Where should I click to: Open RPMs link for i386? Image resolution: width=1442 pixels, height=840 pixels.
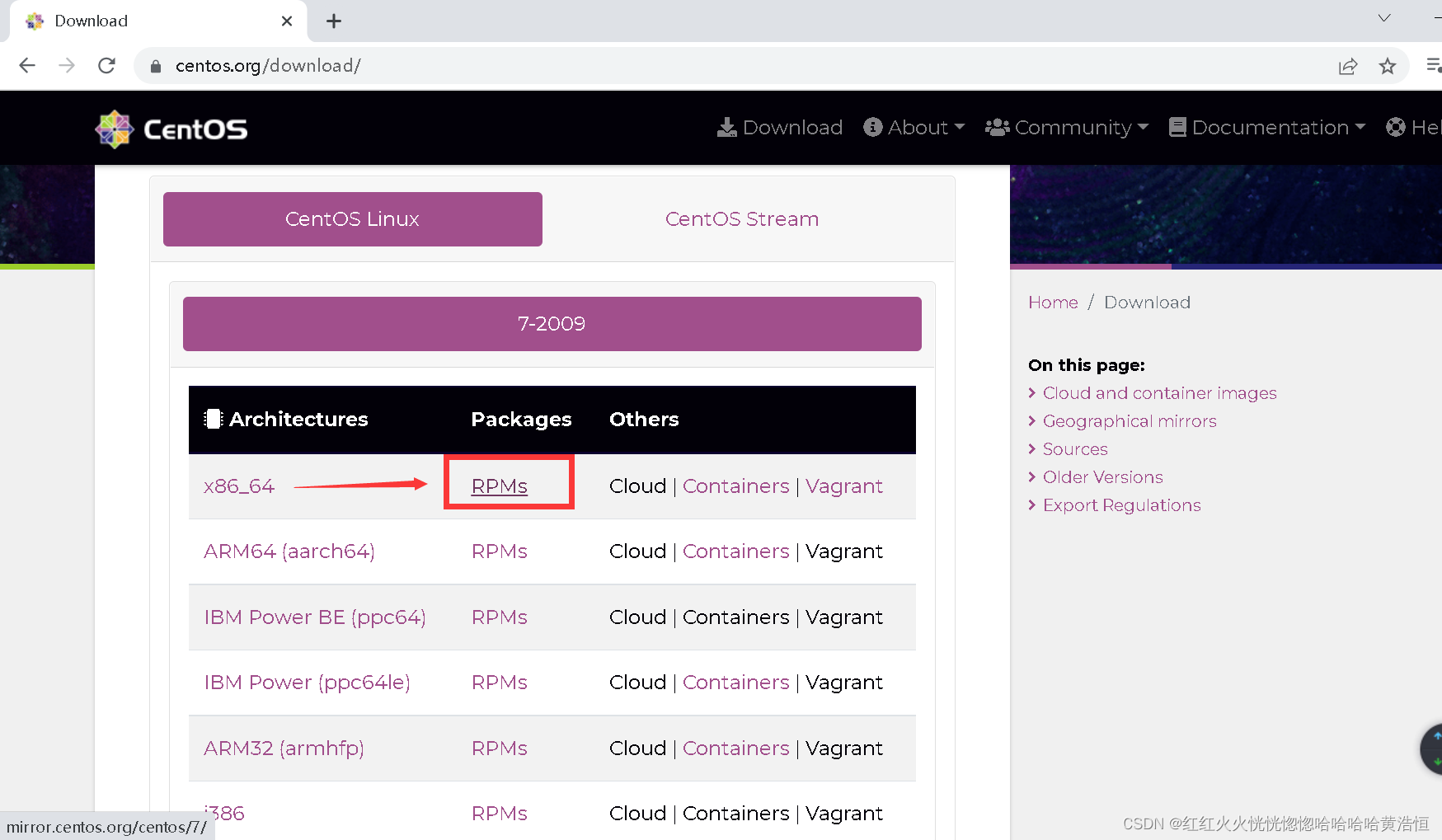pos(500,814)
